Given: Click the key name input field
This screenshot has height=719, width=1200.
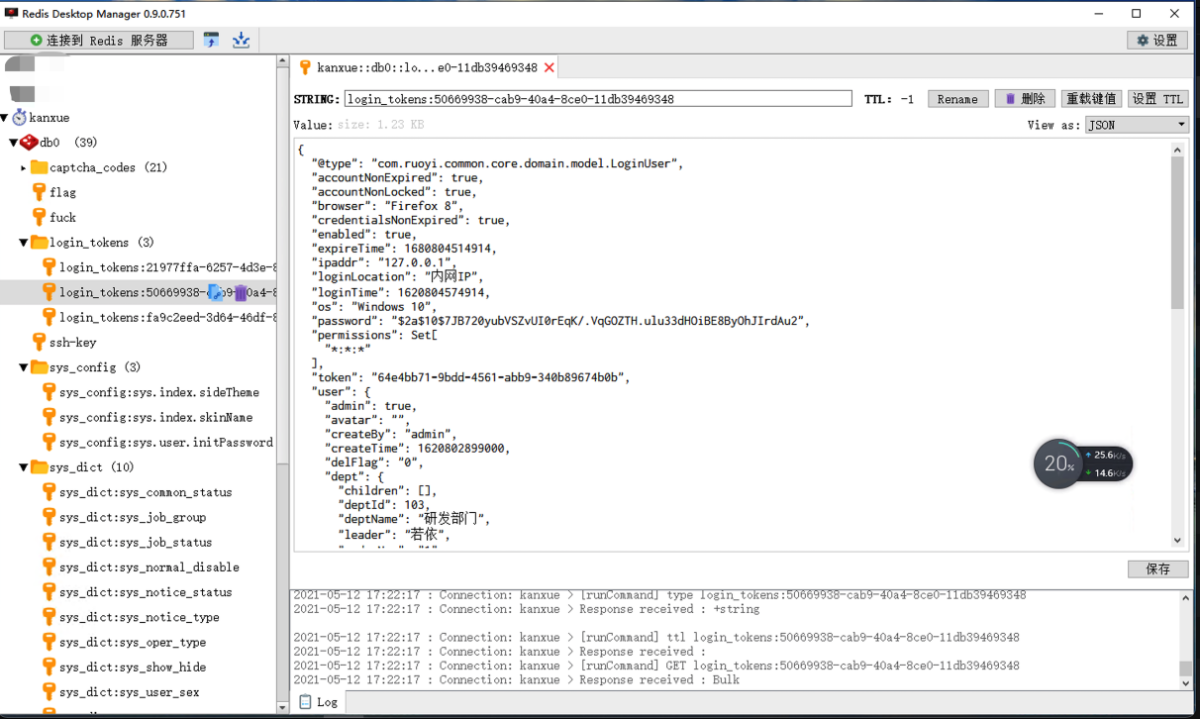Looking at the screenshot, I should point(598,99).
